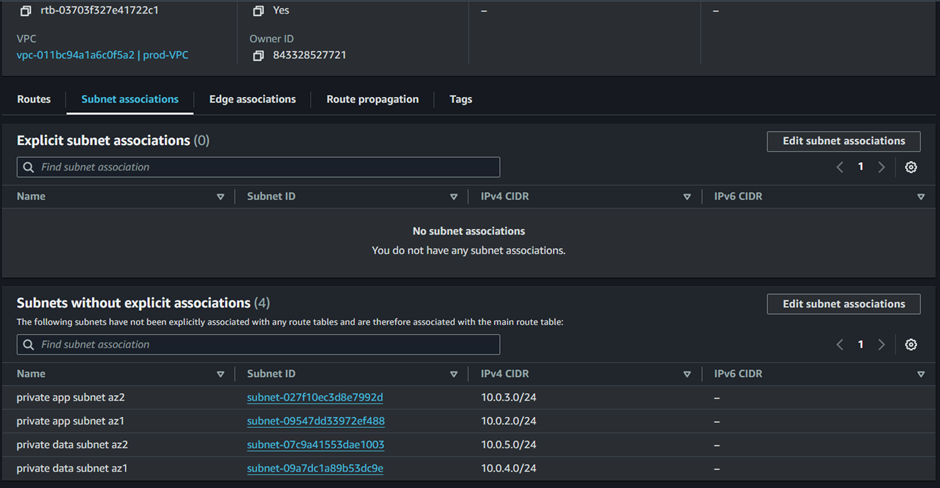The height and width of the screenshot is (488, 940).
Task: Select the 'private data subnet az1' name cell
Action: [72, 469]
